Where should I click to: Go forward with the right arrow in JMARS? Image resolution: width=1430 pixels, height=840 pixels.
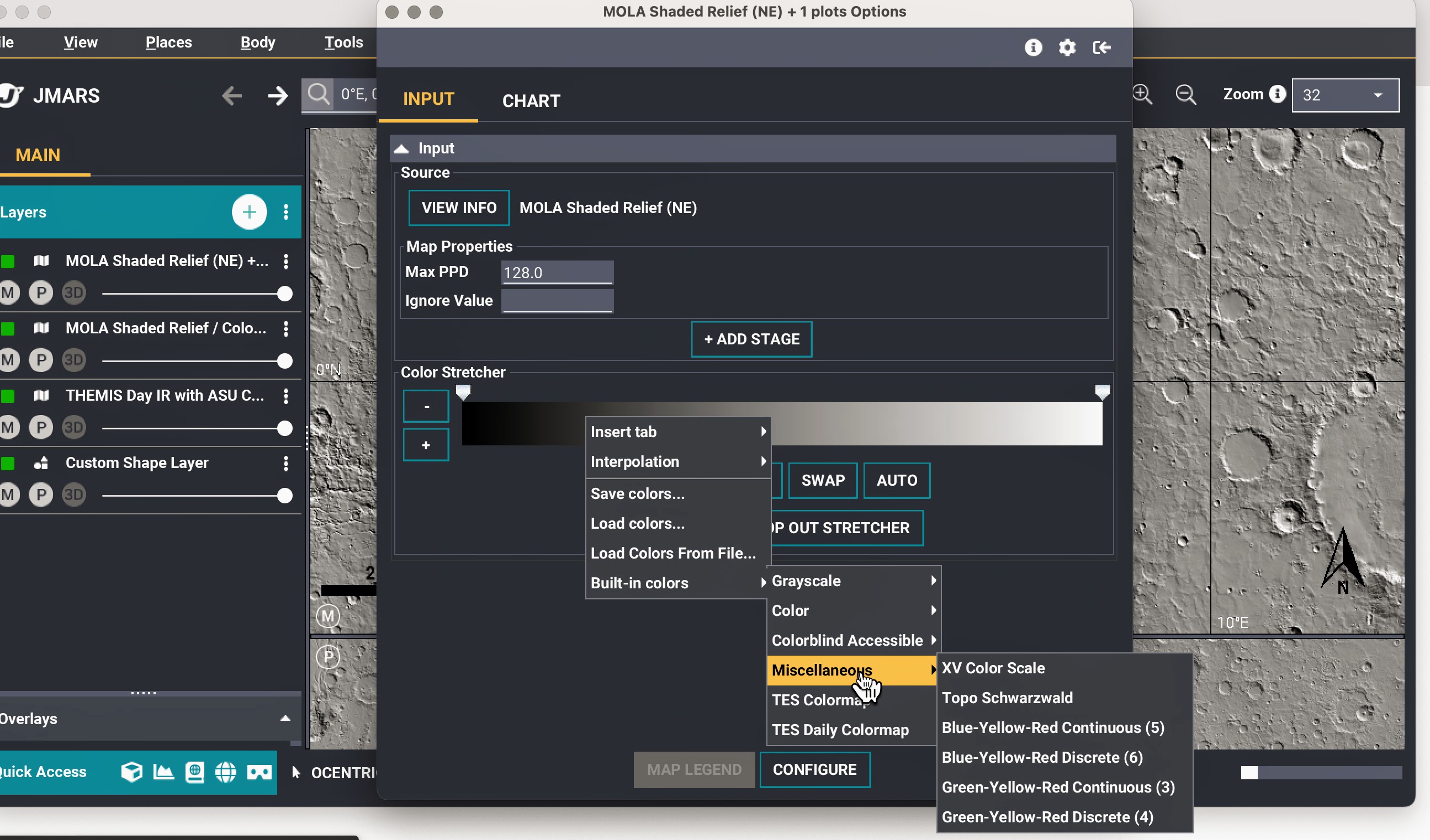click(278, 95)
